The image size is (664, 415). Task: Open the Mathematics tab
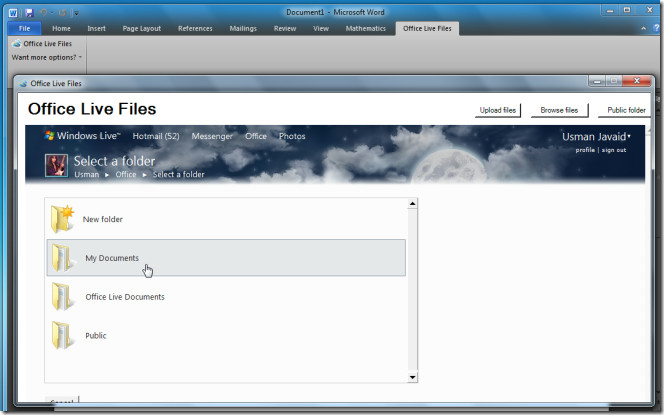pos(365,28)
